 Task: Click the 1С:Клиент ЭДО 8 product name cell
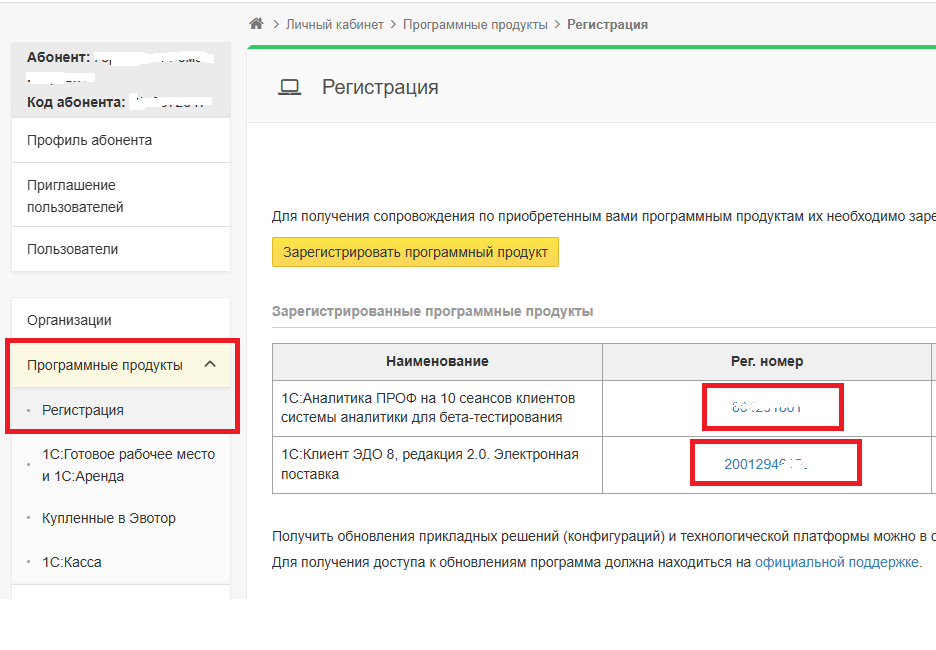[430, 464]
